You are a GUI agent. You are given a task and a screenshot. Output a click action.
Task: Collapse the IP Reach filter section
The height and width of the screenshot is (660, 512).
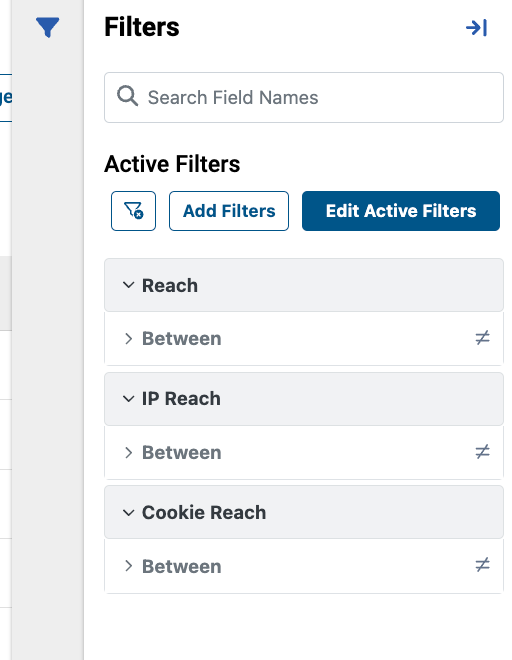pos(128,399)
